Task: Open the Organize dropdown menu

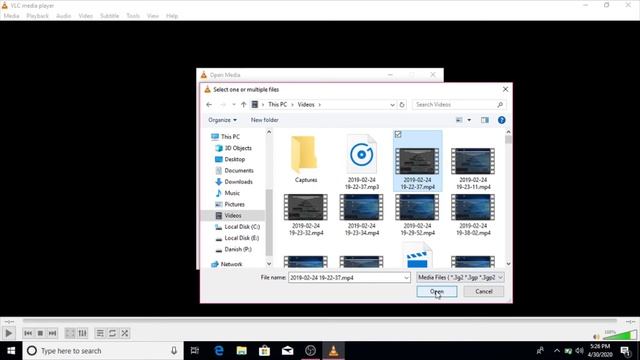Action: click(222, 120)
